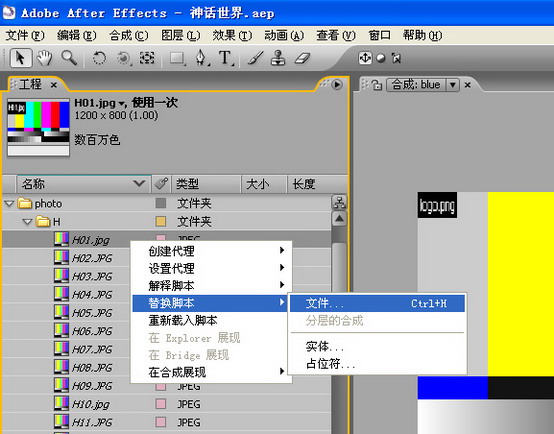Open the 文件(F) menu
The height and width of the screenshot is (434, 554).
[x=25, y=35]
